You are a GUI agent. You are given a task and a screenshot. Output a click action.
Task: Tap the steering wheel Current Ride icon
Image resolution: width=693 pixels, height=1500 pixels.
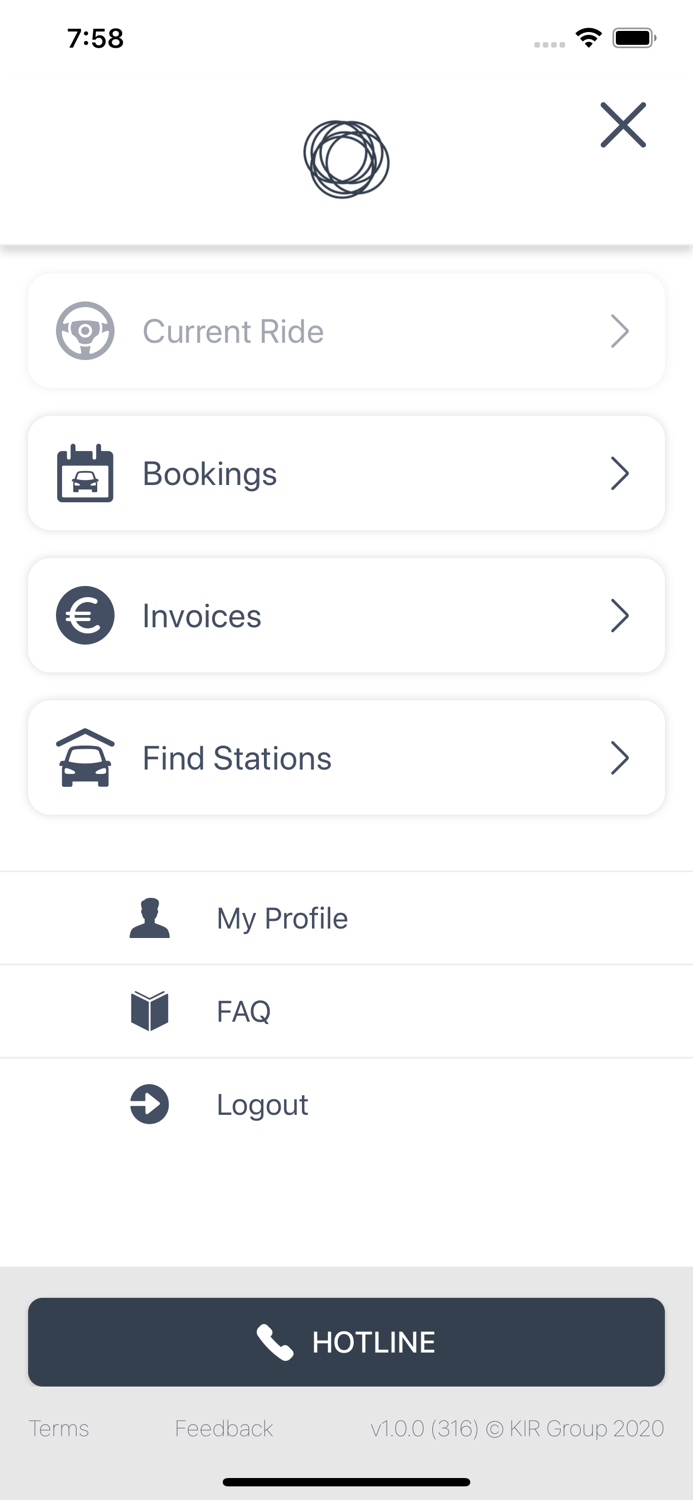click(x=85, y=331)
